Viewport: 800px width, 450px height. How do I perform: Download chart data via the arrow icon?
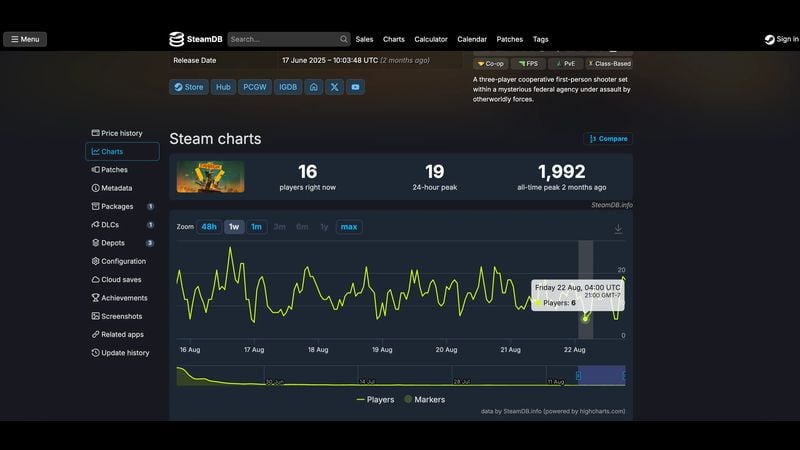click(x=618, y=228)
